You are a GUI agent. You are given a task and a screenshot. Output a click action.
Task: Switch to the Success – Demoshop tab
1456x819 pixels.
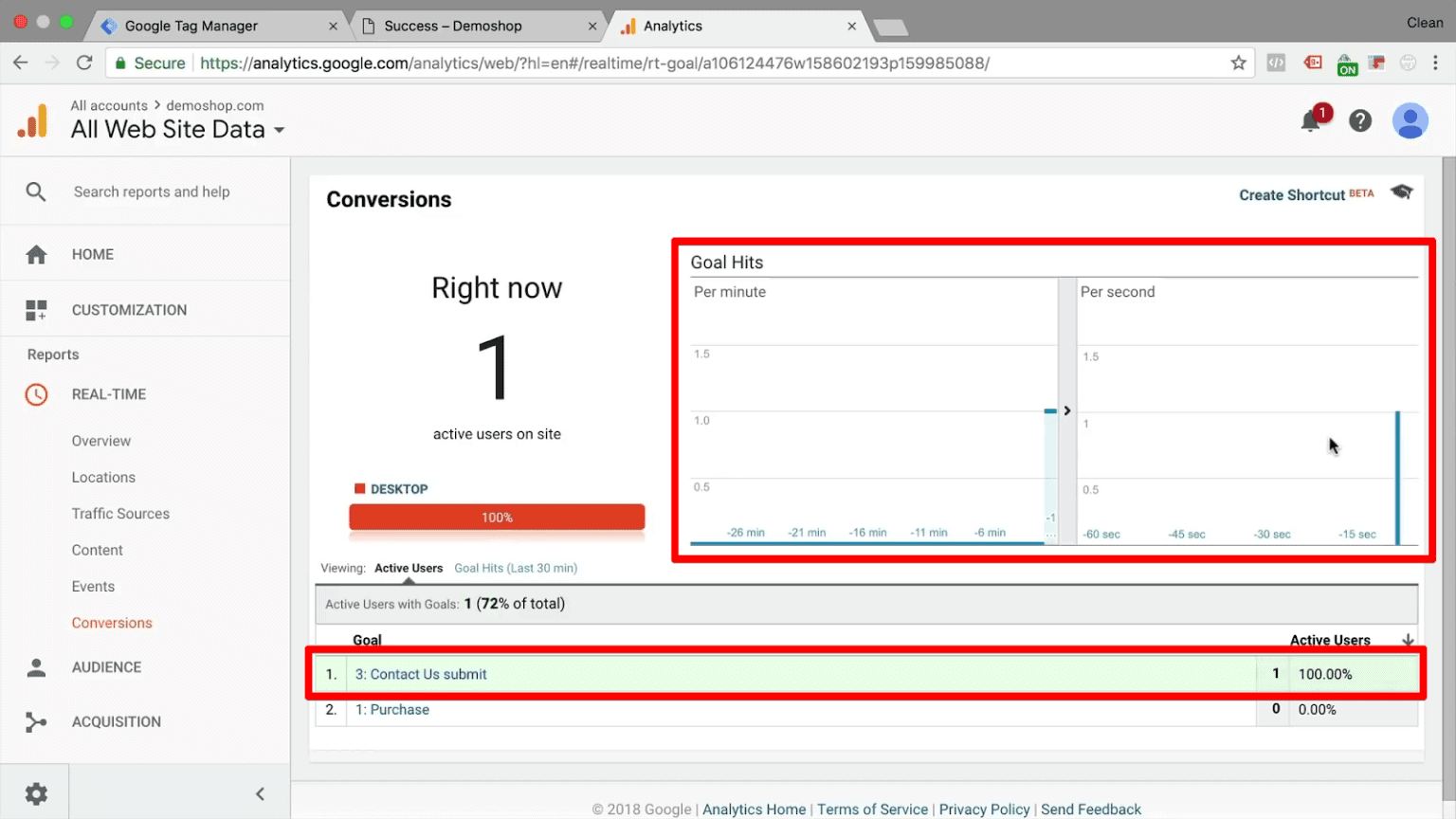pos(455,26)
